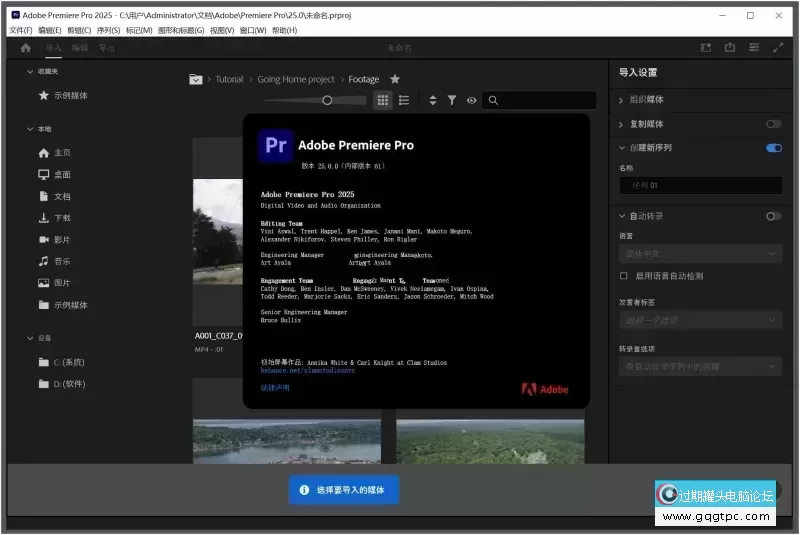800x535 pixels.
Task: Open the 下载 downloads location
Action: click(x=62, y=218)
